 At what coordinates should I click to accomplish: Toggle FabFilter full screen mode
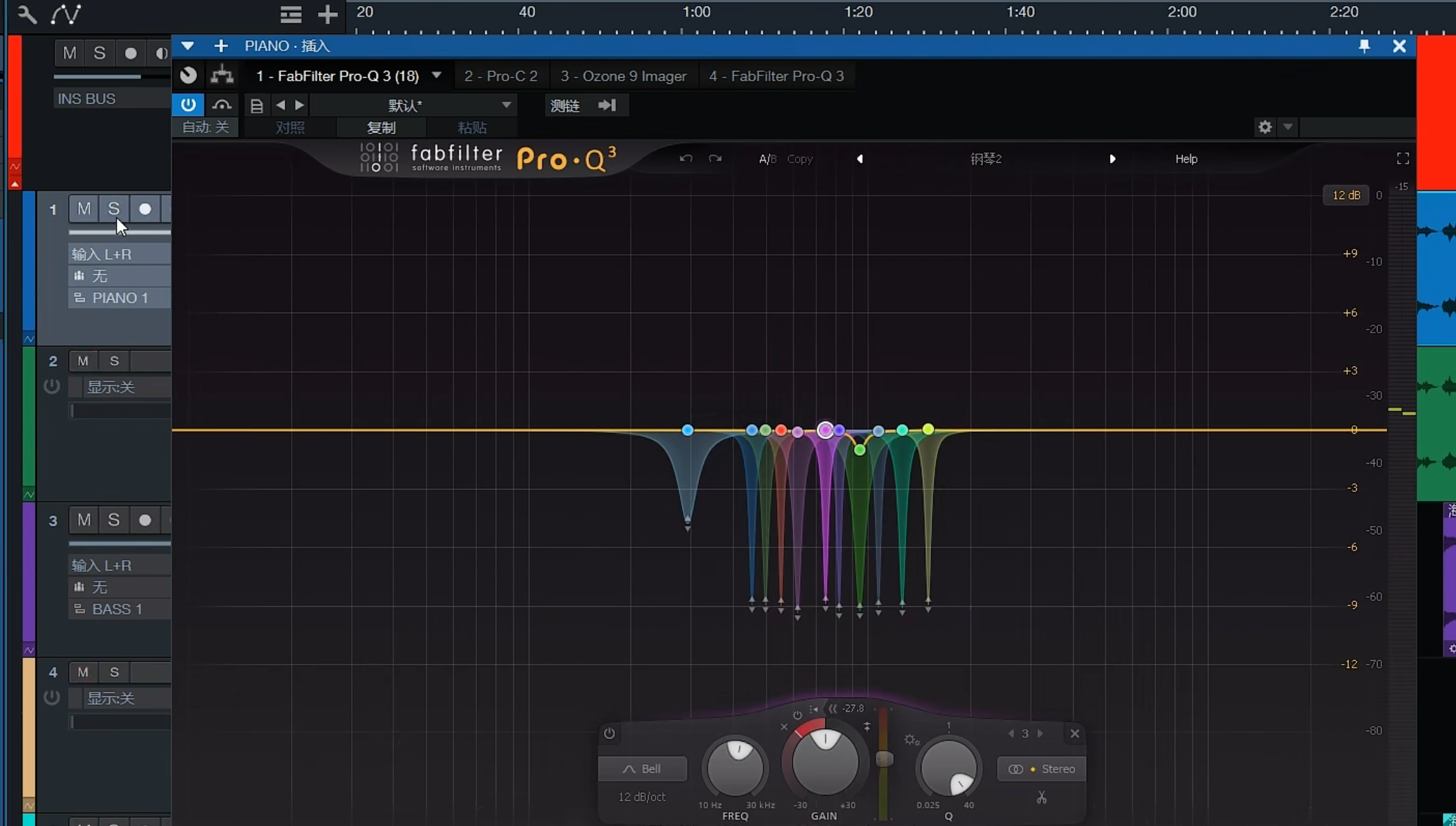tap(1403, 159)
